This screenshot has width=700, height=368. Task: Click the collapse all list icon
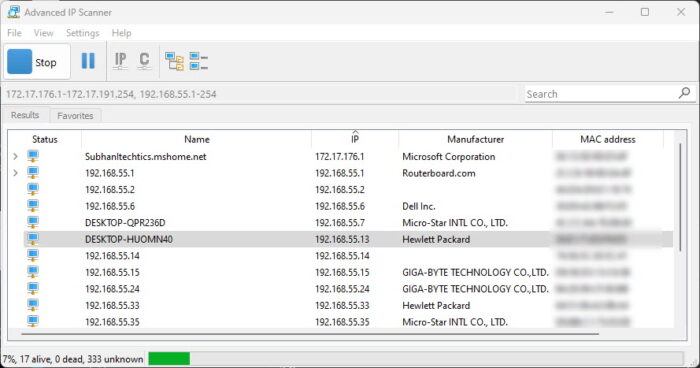(x=199, y=61)
